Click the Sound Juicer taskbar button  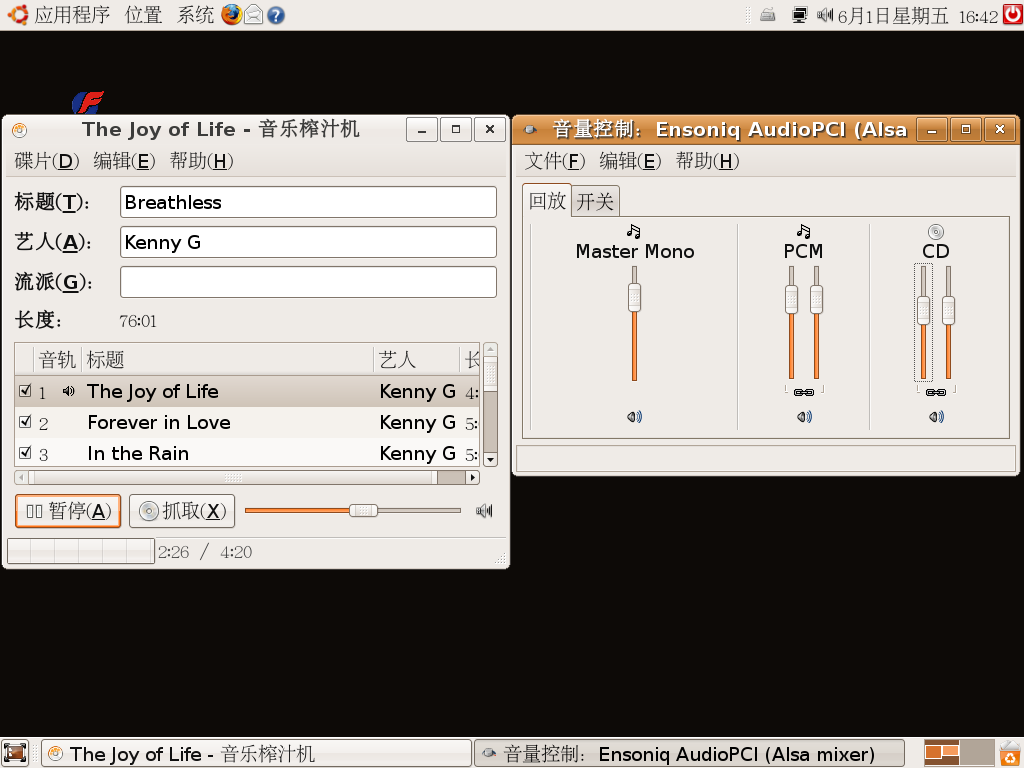pos(256,754)
